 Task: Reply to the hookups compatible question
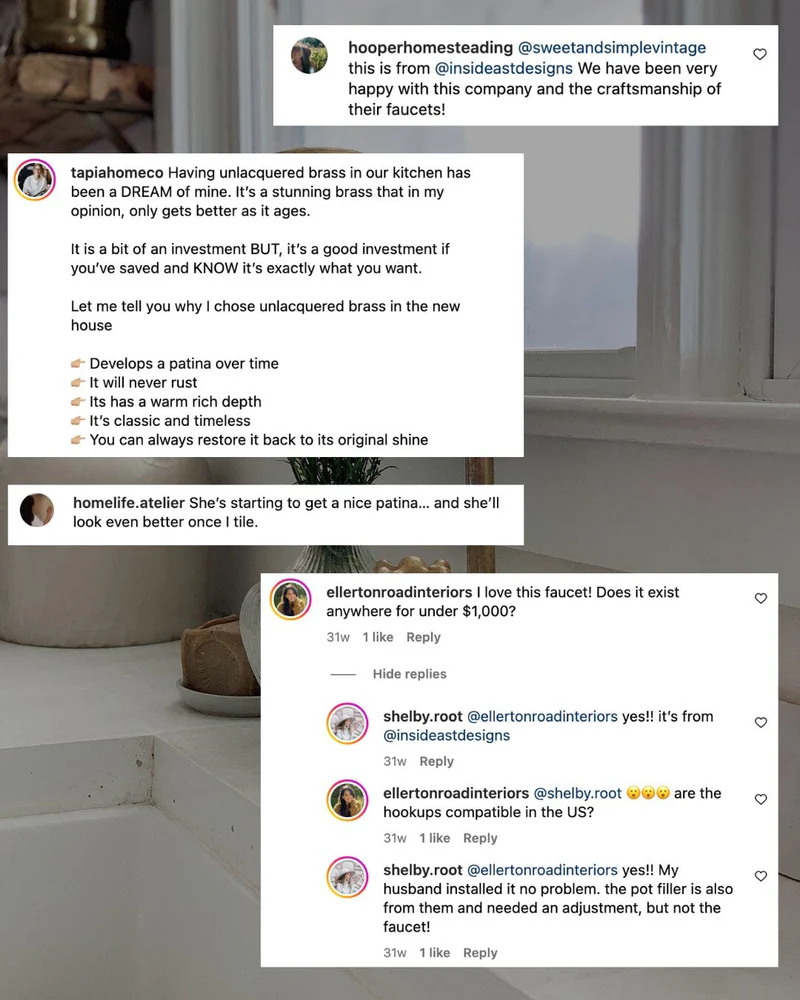(480, 838)
